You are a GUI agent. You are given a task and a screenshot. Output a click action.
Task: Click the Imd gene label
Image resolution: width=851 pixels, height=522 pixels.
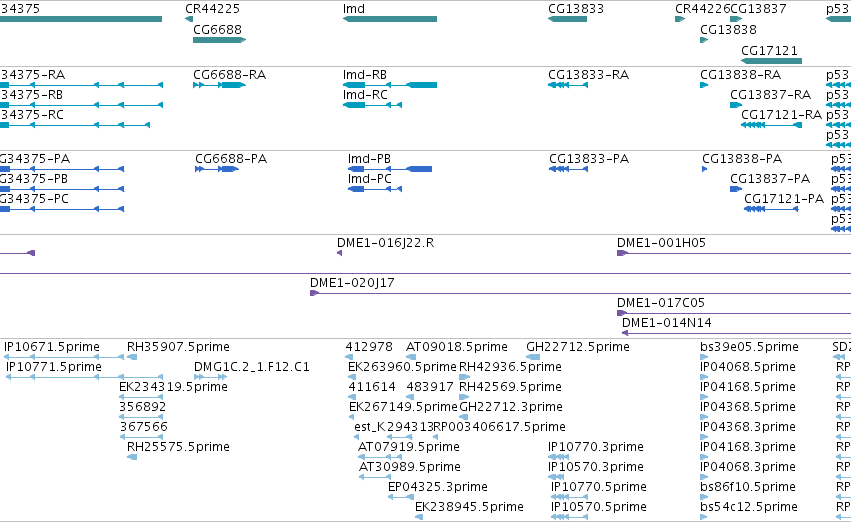click(354, 9)
